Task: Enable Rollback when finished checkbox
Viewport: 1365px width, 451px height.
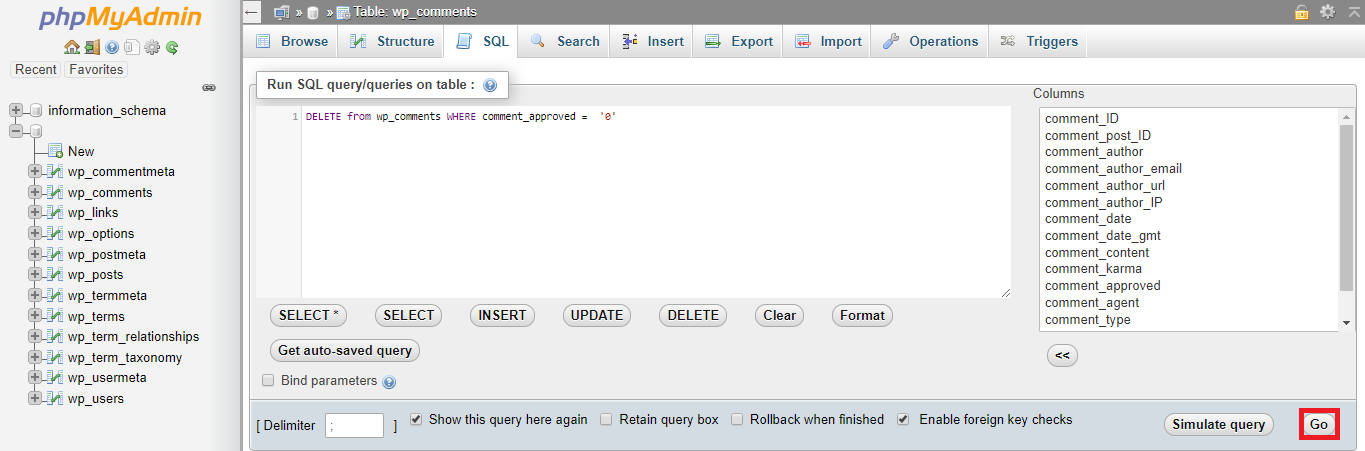Action: tap(737, 420)
